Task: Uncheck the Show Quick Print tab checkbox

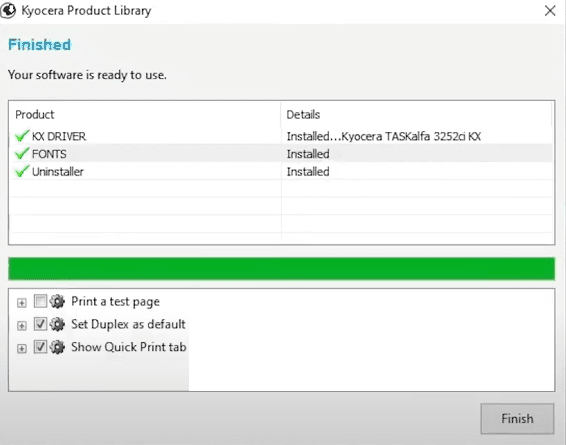Action: [x=40, y=347]
